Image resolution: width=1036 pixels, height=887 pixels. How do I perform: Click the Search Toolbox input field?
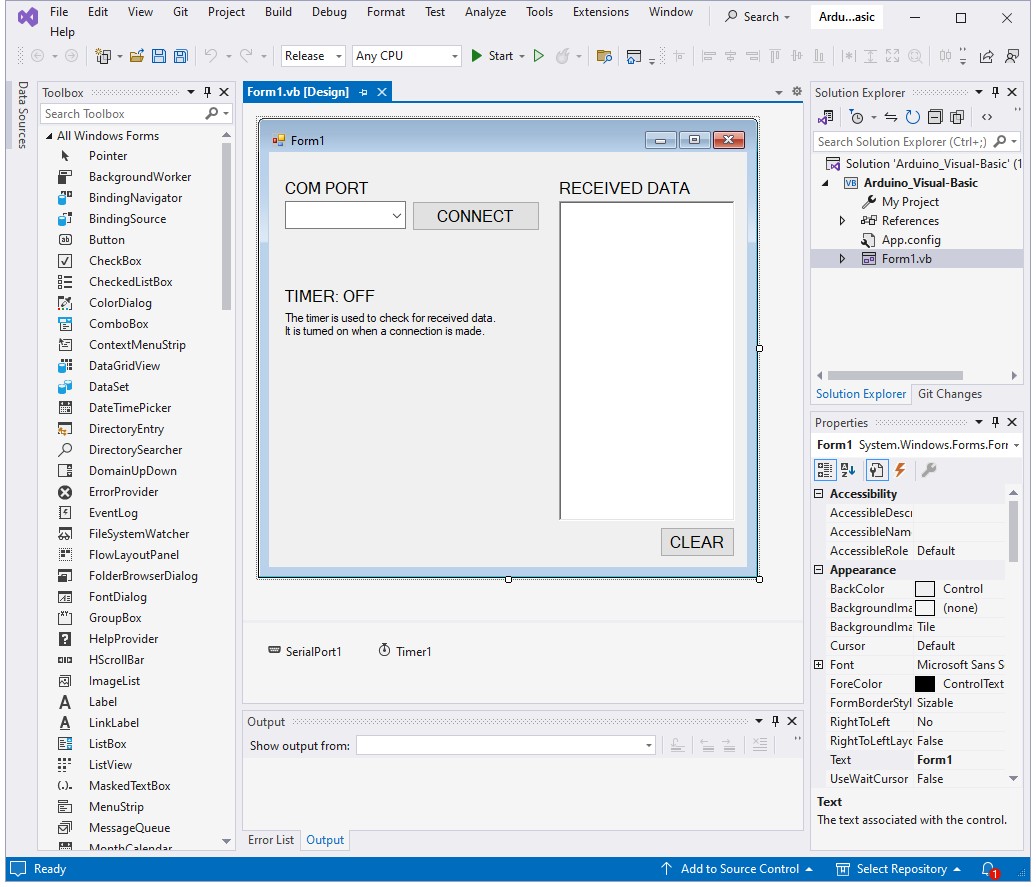coord(122,114)
